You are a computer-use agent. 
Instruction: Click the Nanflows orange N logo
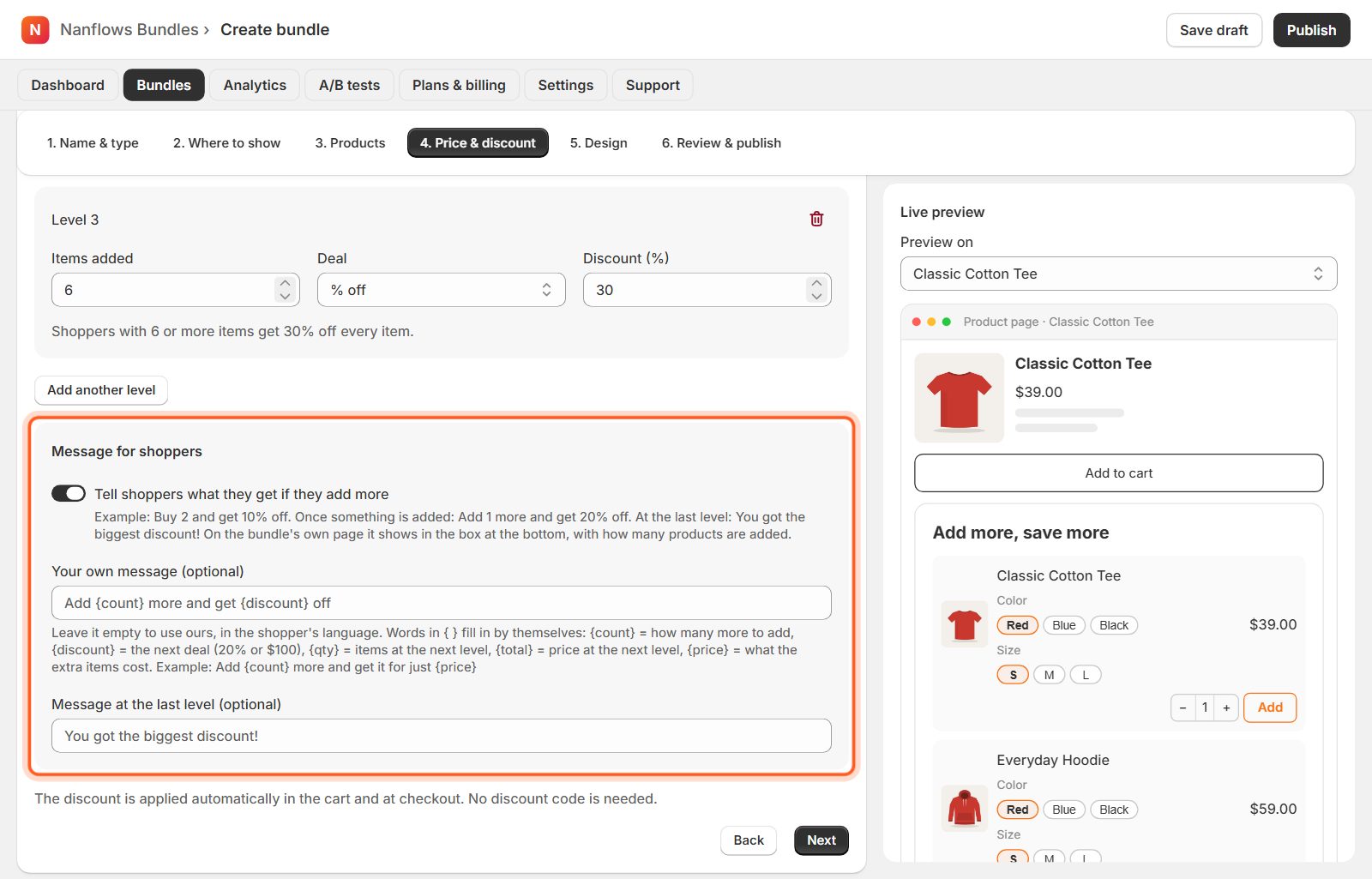coord(35,30)
